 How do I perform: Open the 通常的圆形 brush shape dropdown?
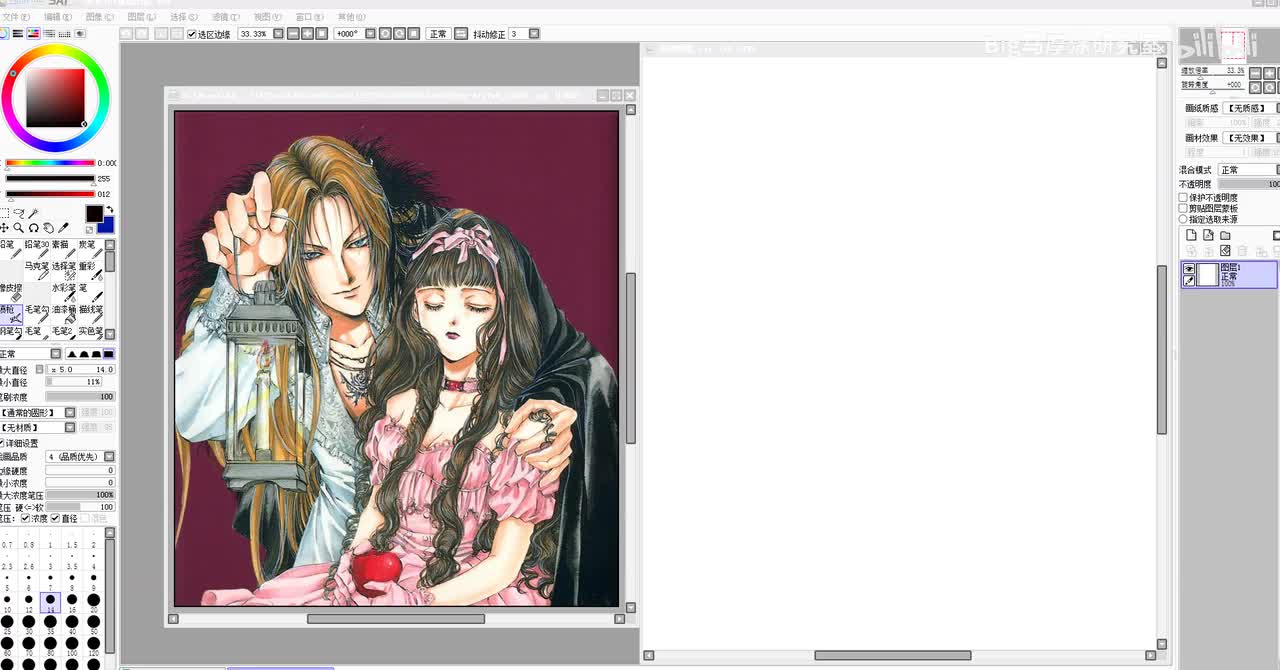point(70,413)
